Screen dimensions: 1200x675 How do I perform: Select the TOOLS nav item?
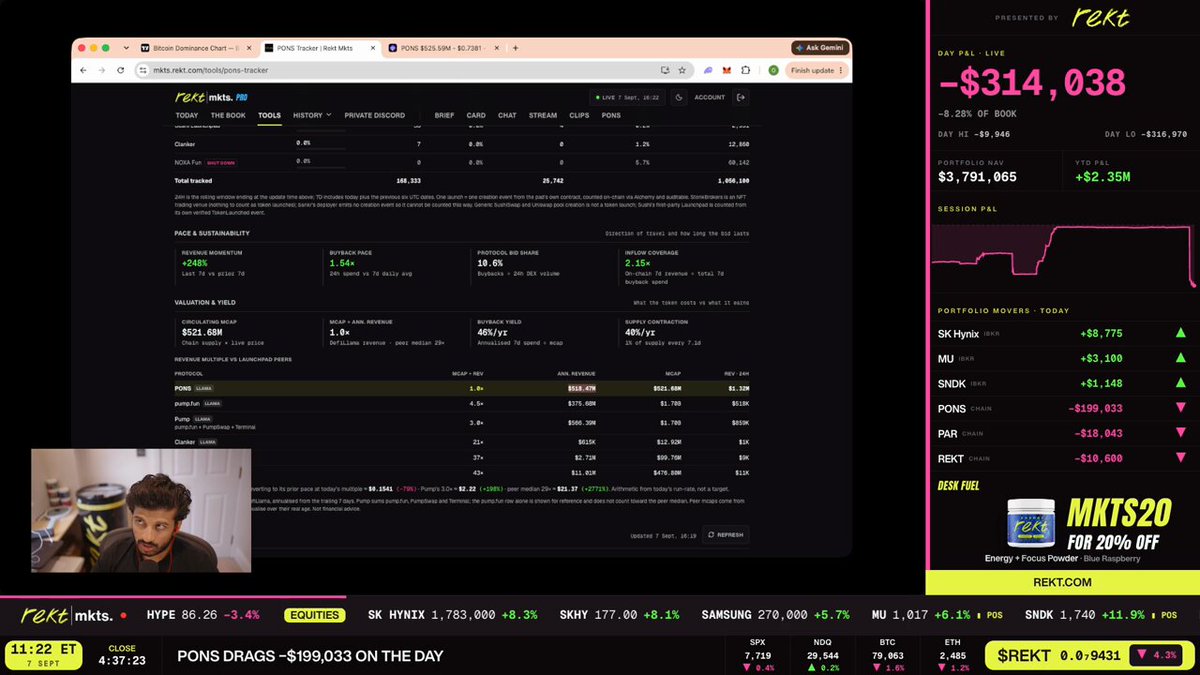pos(270,115)
